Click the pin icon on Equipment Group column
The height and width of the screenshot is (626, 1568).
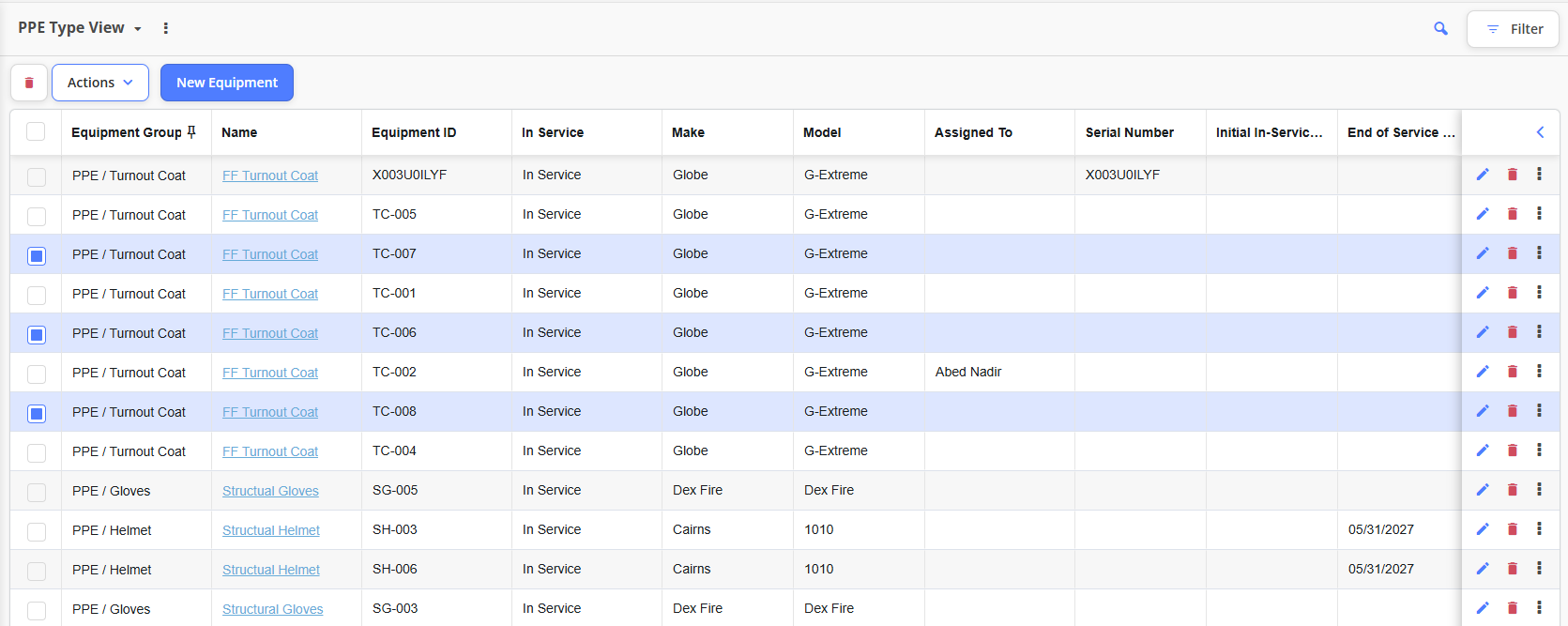[x=191, y=132]
